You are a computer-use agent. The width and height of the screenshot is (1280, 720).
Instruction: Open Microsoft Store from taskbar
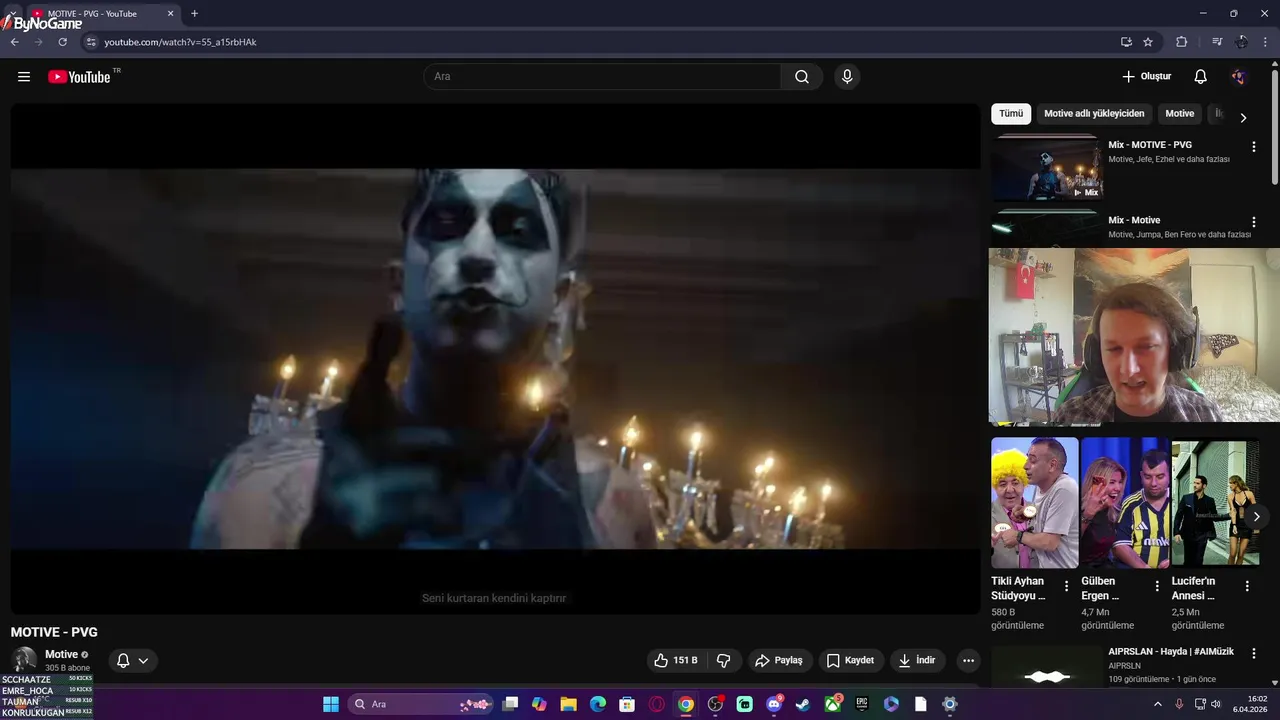pos(627,704)
